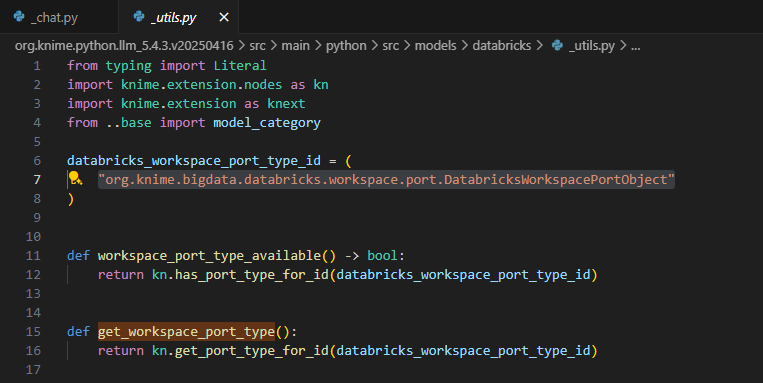
Task: Select line number 7 in gutter
Action: click(37, 180)
